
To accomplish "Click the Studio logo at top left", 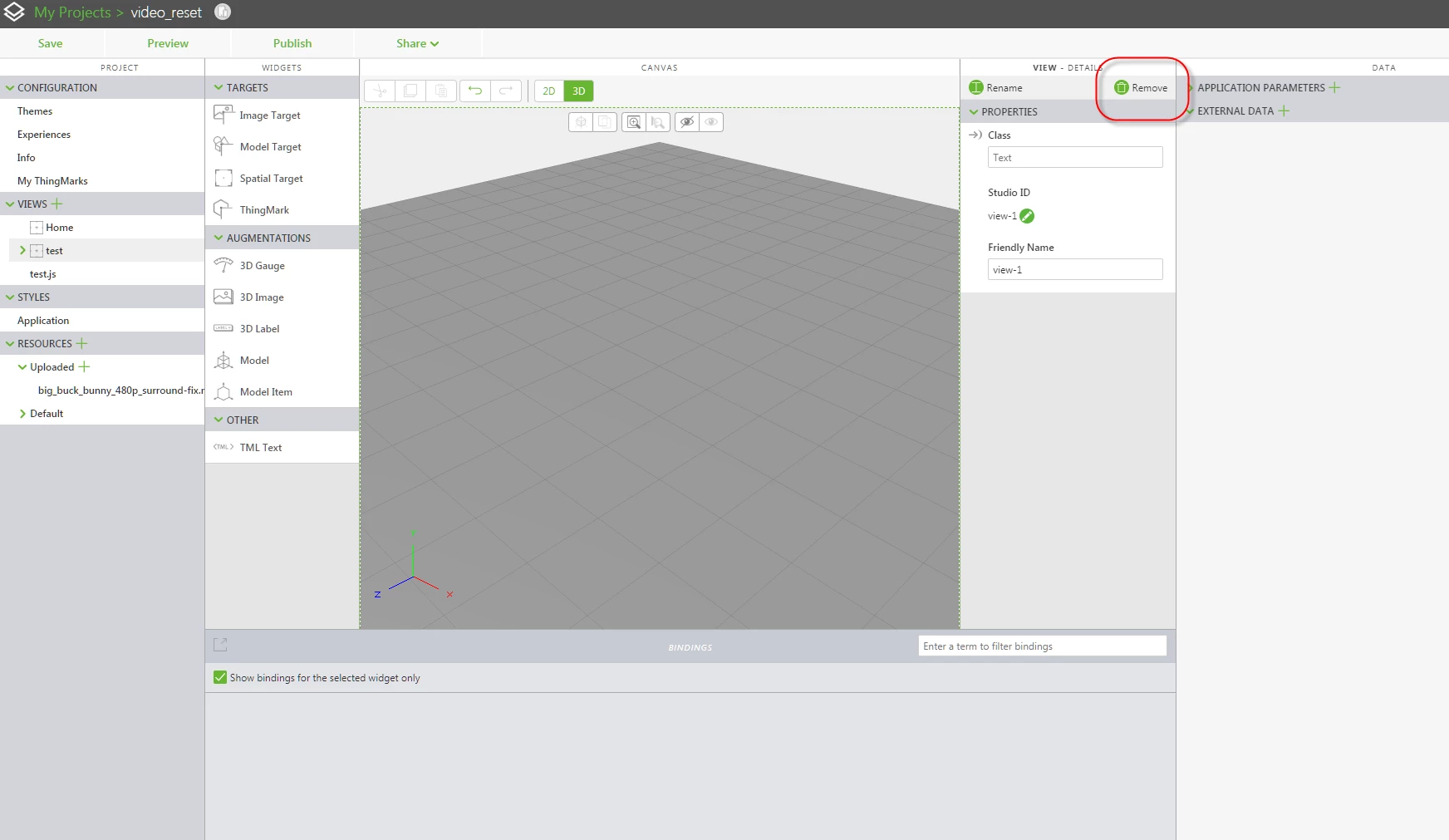I will click(x=14, y=12).
